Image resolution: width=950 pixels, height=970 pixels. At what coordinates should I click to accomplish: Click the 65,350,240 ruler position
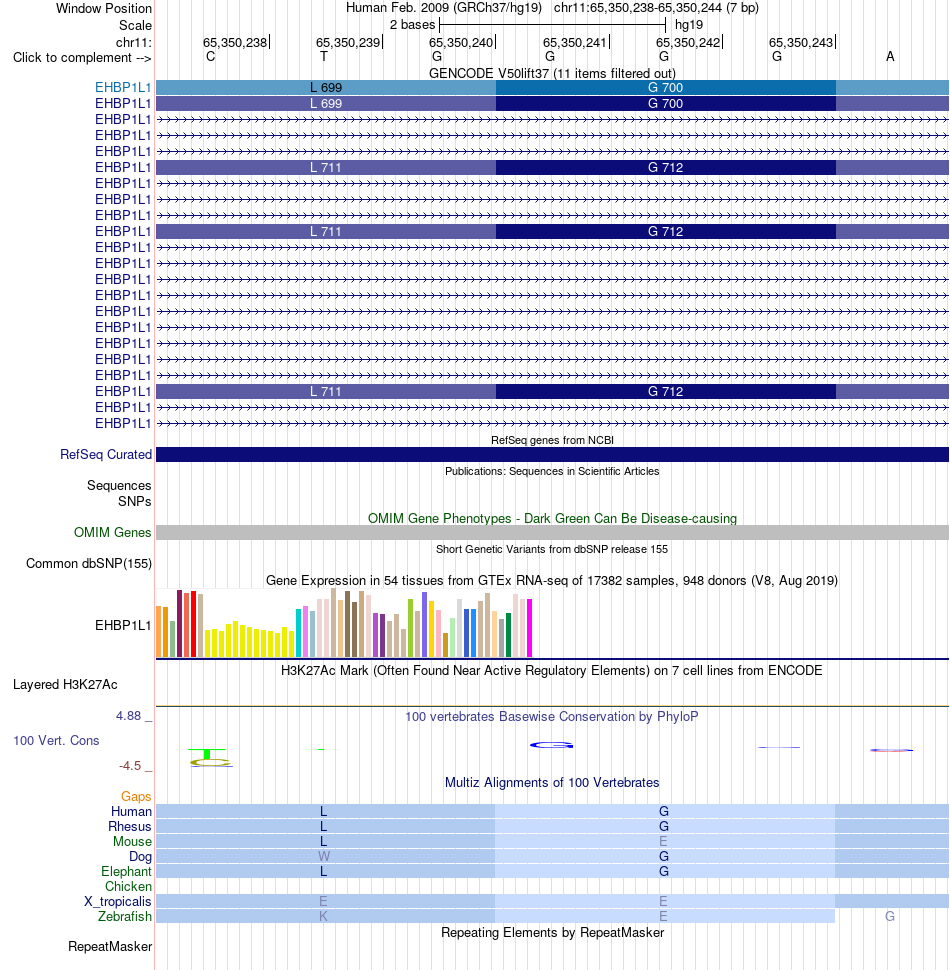pos(461,43)
